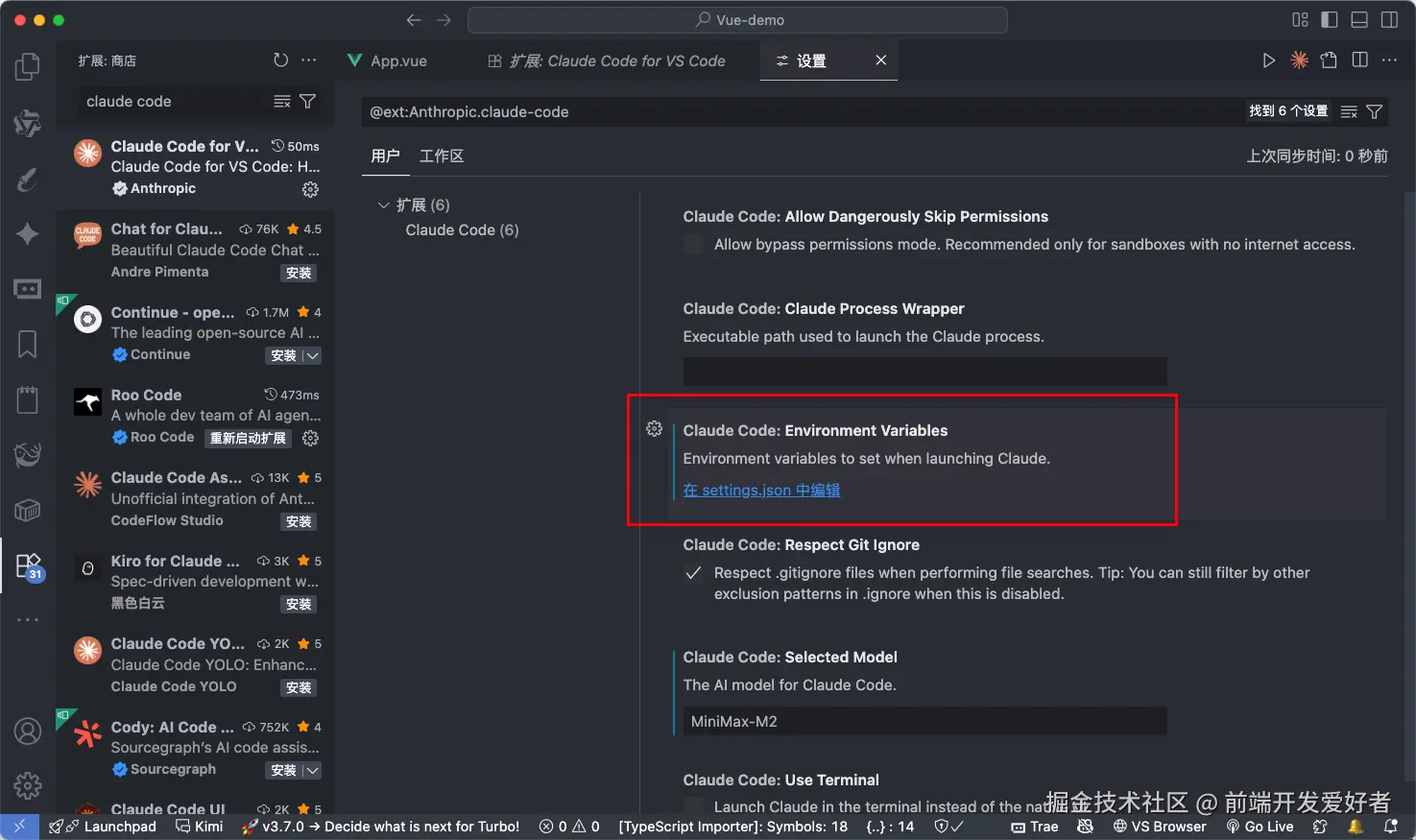The height and width of the screenshot is (840, 1416).
Task: Open the Manage gear in the activity bar
Action: click(x=28, y=785)
